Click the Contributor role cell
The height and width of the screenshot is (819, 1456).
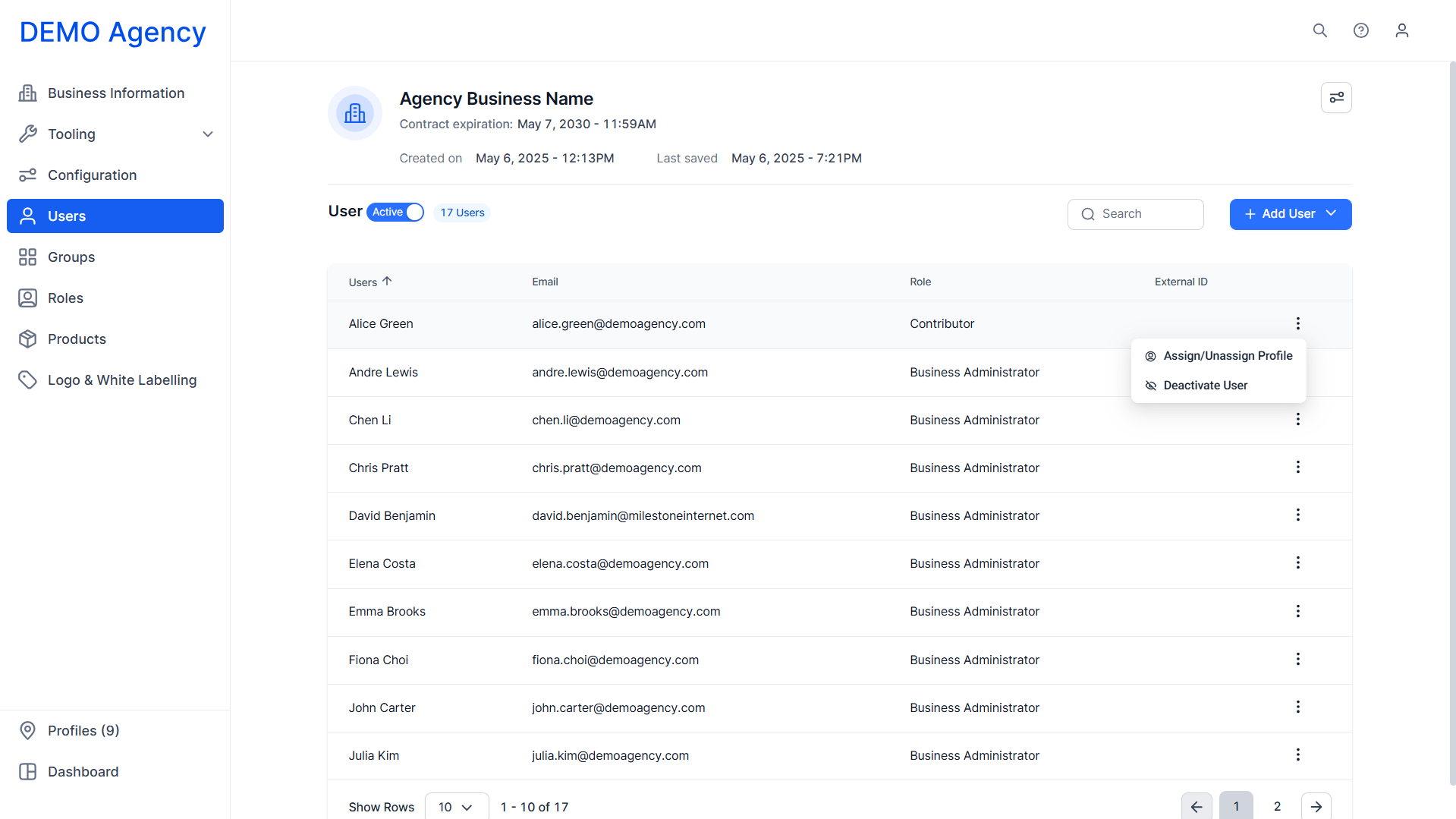[x=942, y=324]
